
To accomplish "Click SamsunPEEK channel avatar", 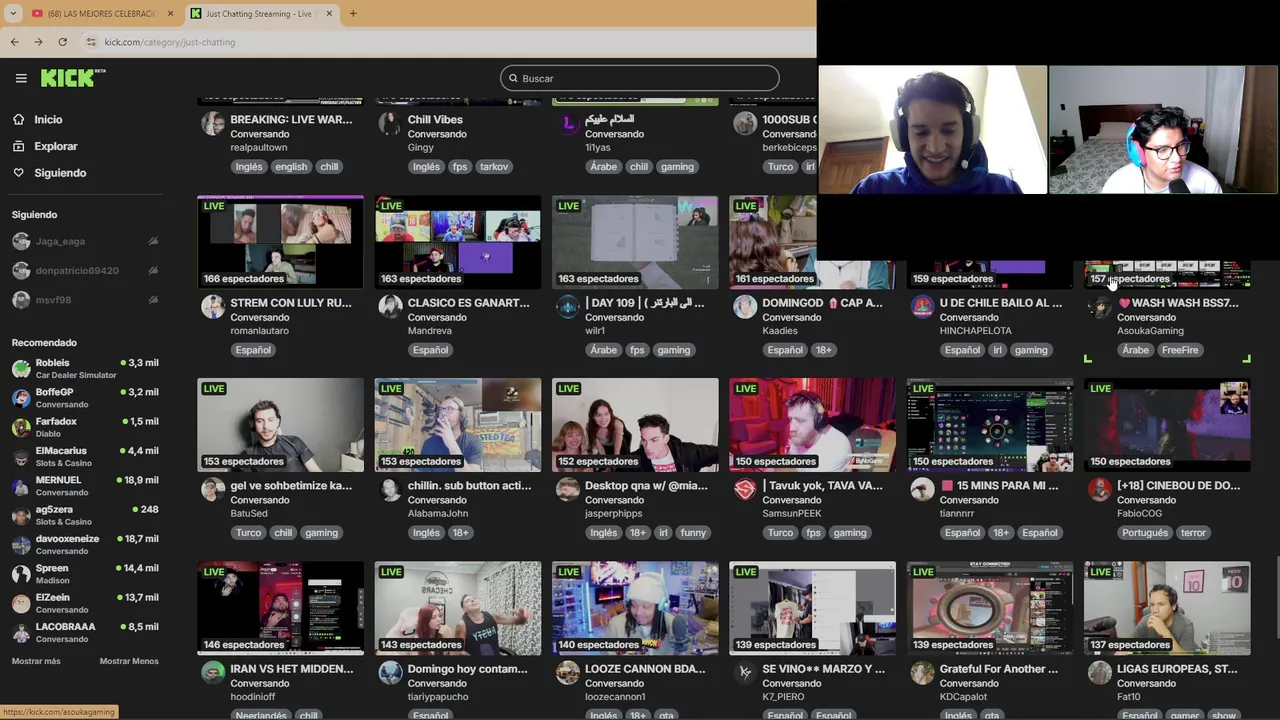I will 745,489.
